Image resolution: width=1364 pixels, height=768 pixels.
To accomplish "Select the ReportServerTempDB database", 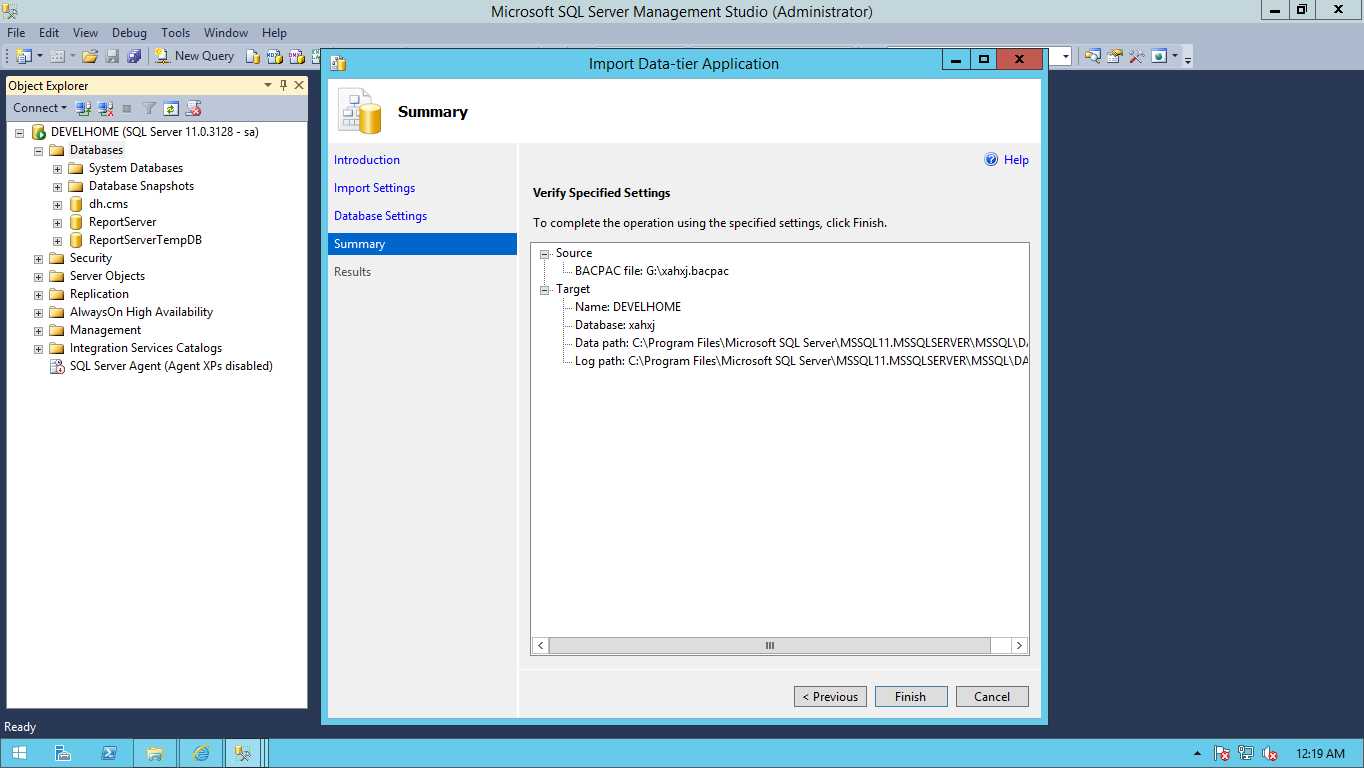I will [145, 240].
